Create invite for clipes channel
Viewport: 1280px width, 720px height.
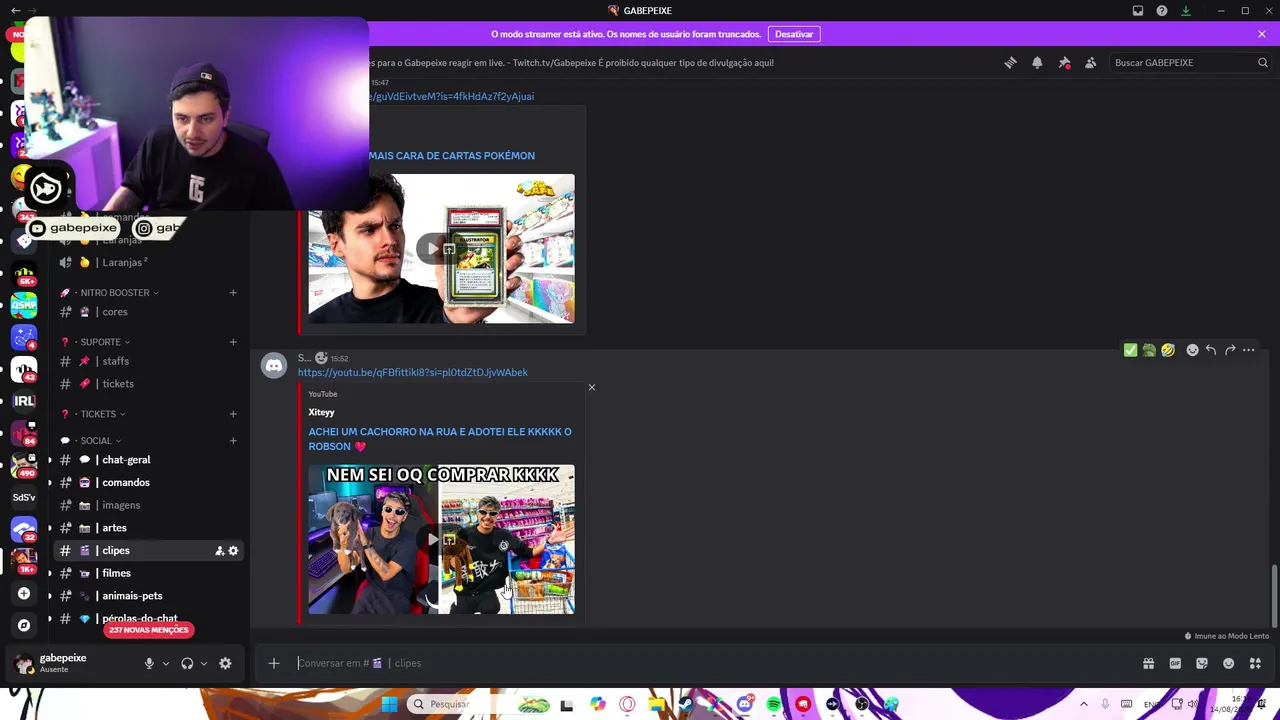click(x=219, y=551)
